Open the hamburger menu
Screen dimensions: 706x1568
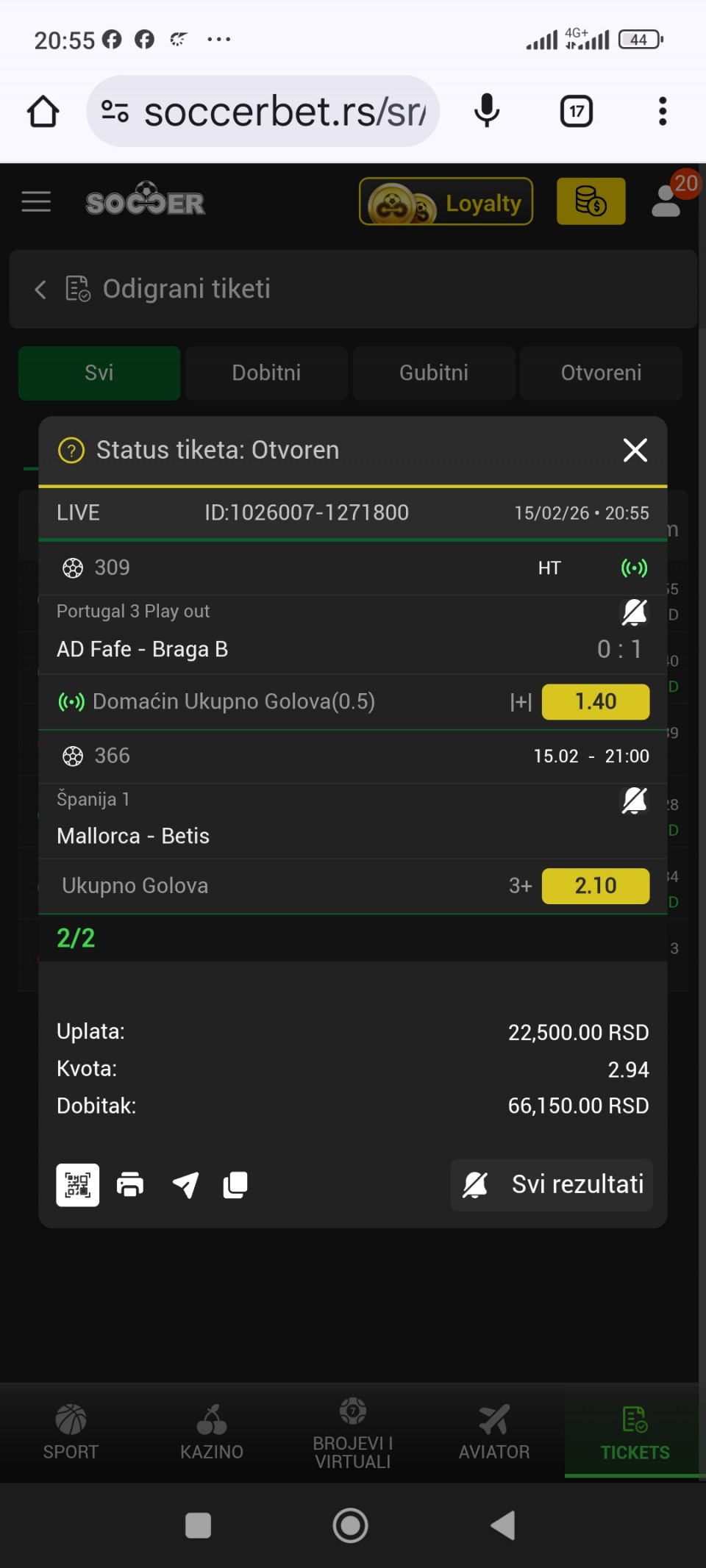(36, 201)
